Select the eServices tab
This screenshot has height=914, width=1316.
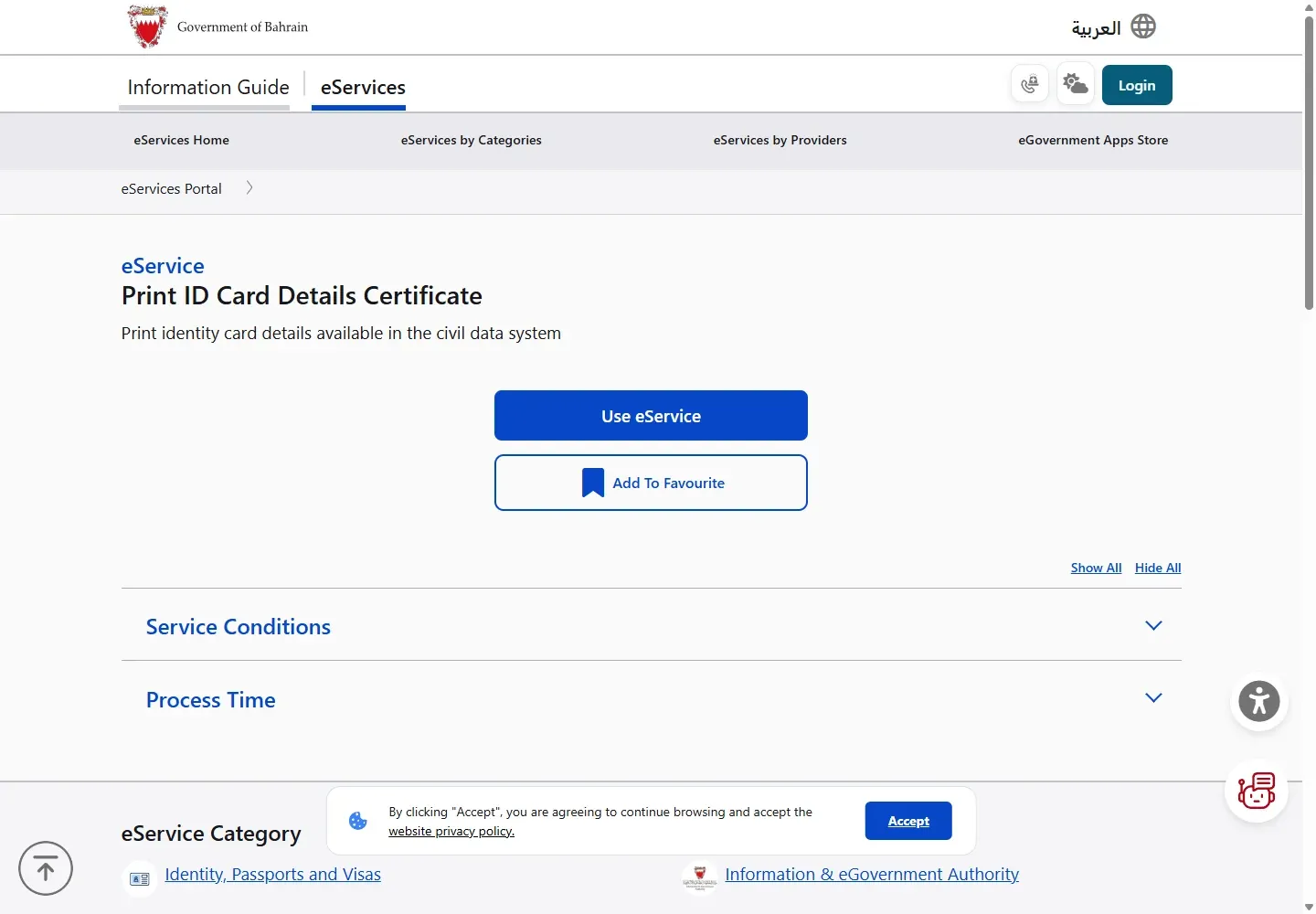point(363,87)
